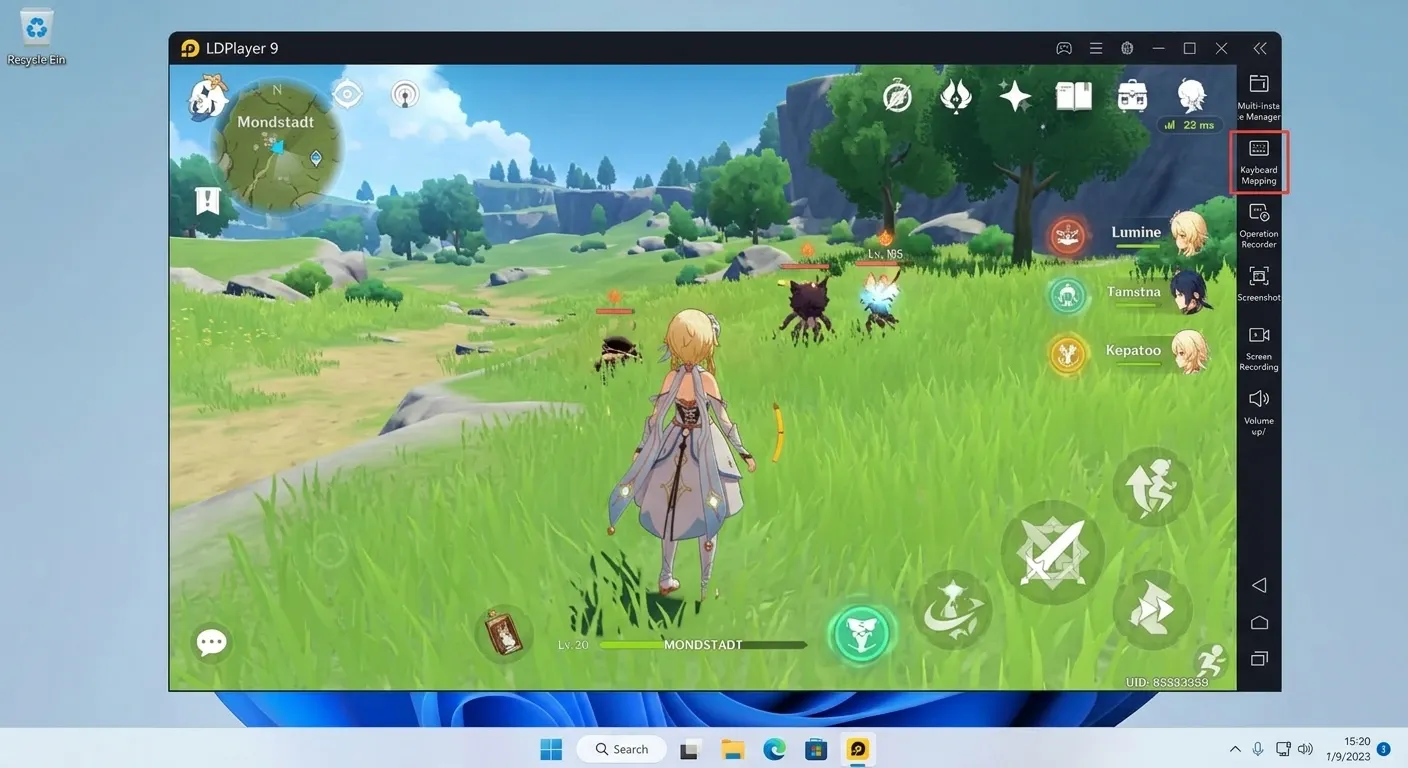Open the Paimon menu icon
This screenshot has width=1408, height=768.
209,97
